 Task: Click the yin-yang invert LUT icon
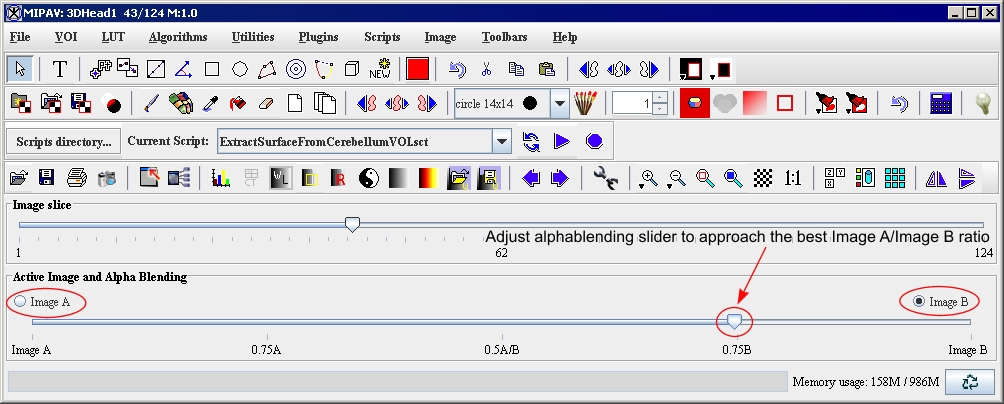click(x=370, y=178)
